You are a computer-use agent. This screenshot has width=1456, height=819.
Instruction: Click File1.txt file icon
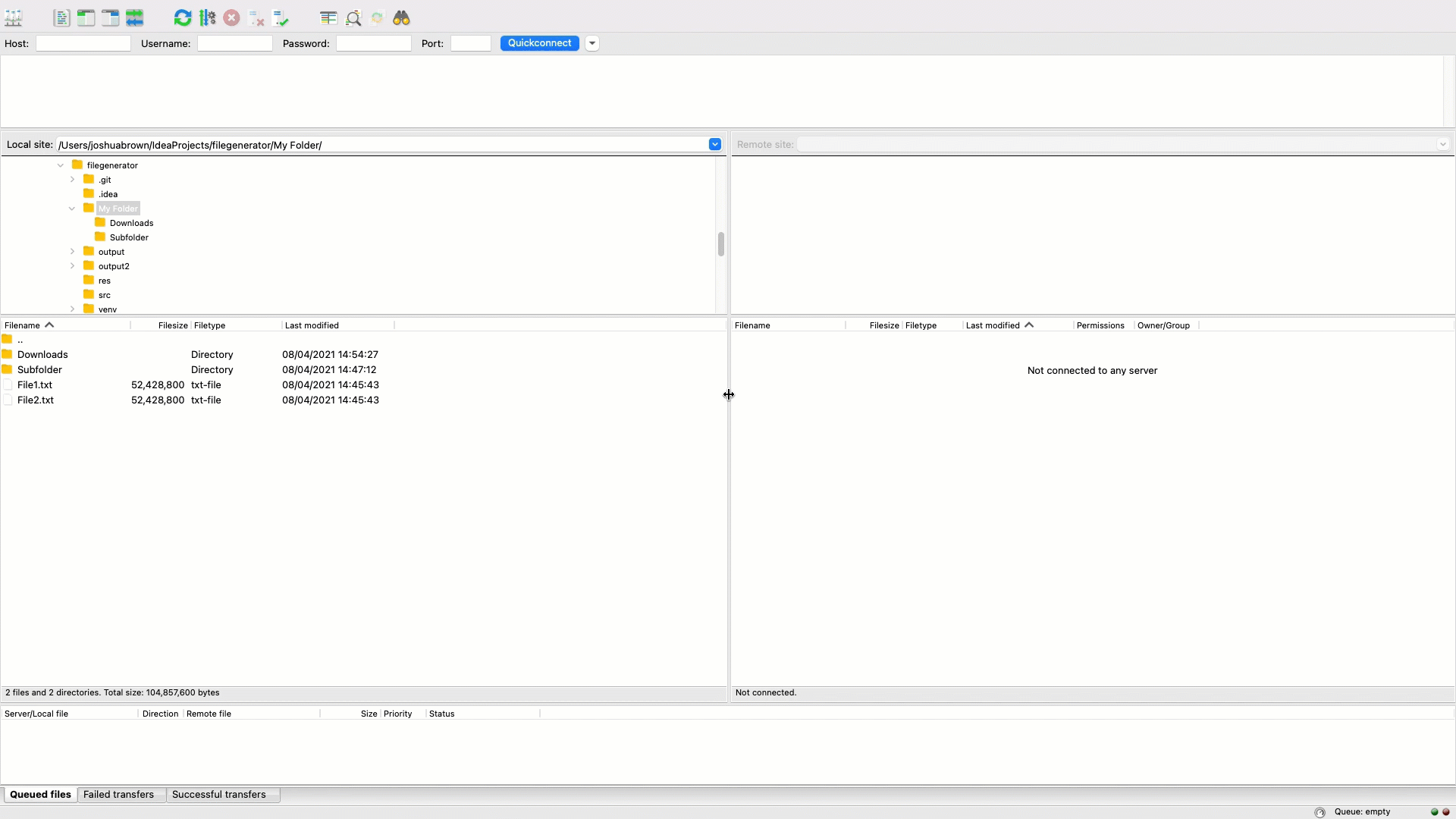pyautogui.click(x=8, y=384)
